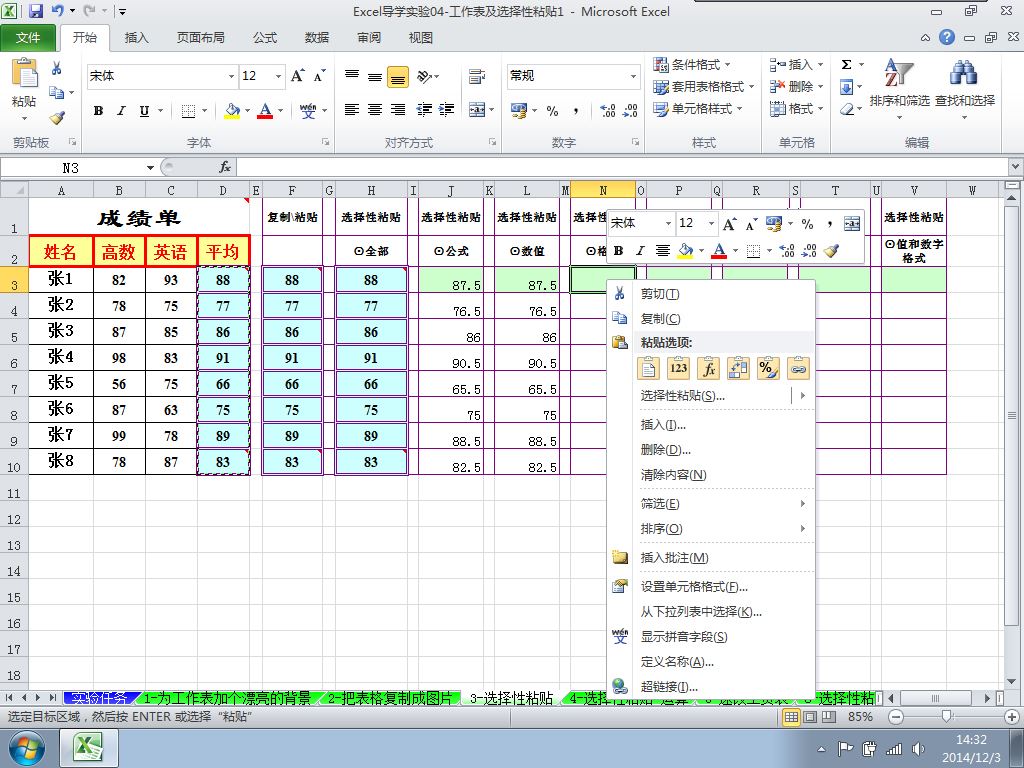Toggle the highlighted Bottom Align button
Image resolution: width=1024 pixels, height=768 pixels.
point(398,76)
